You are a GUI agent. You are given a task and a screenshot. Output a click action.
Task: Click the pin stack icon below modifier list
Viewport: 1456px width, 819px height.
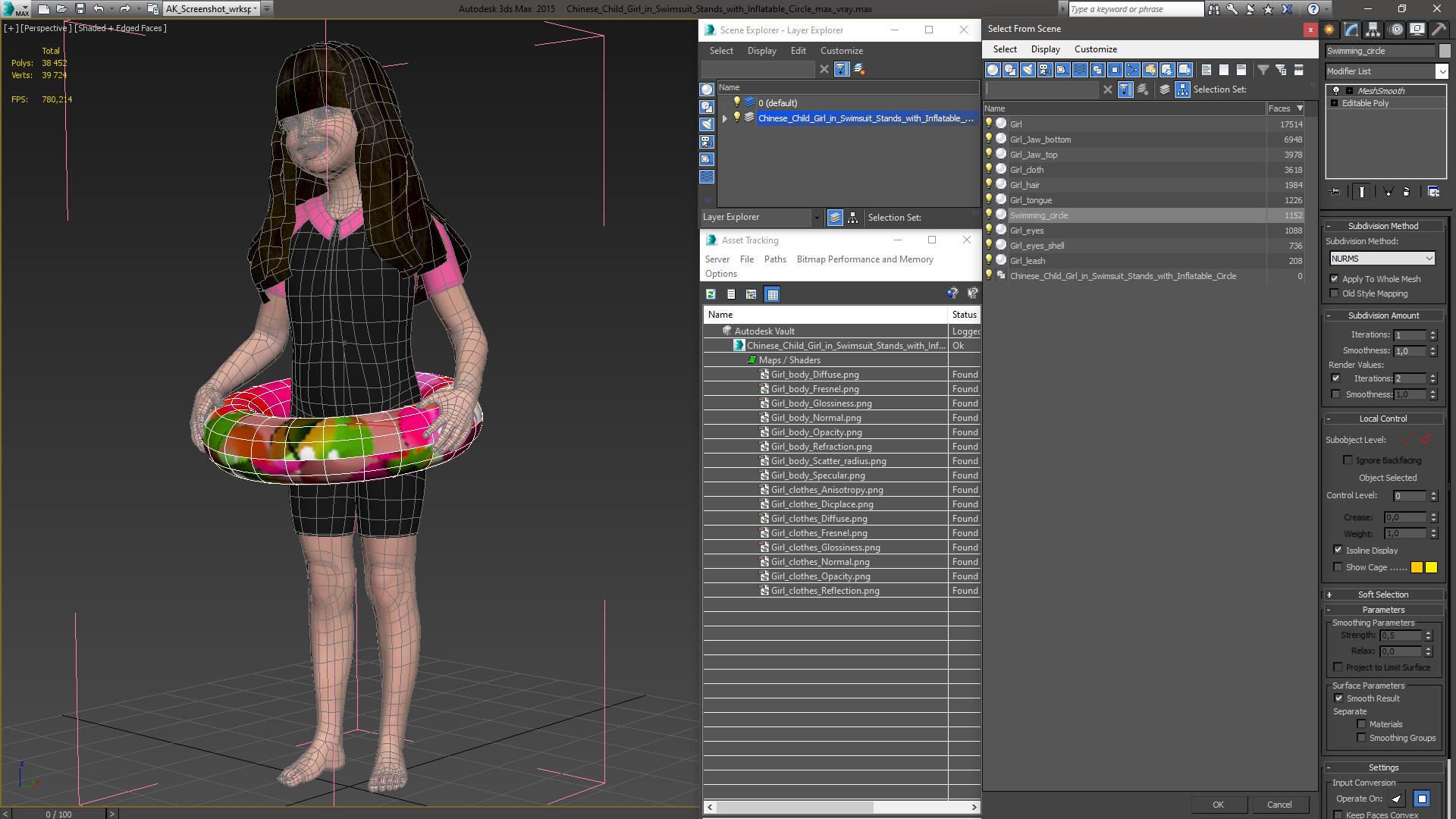1335,192
